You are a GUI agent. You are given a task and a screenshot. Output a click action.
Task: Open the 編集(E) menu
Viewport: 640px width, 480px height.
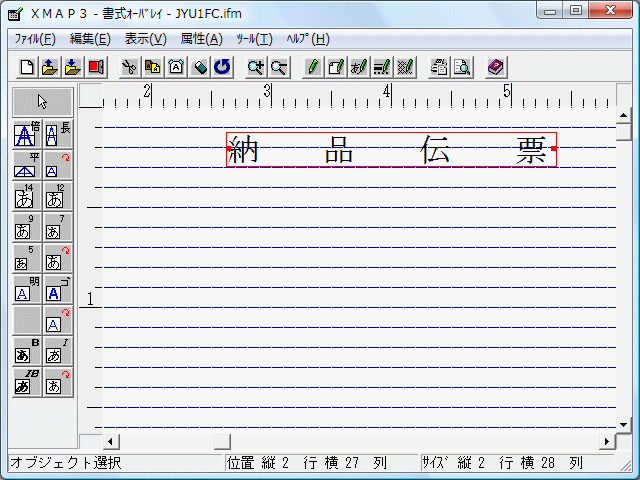point(90,39)
